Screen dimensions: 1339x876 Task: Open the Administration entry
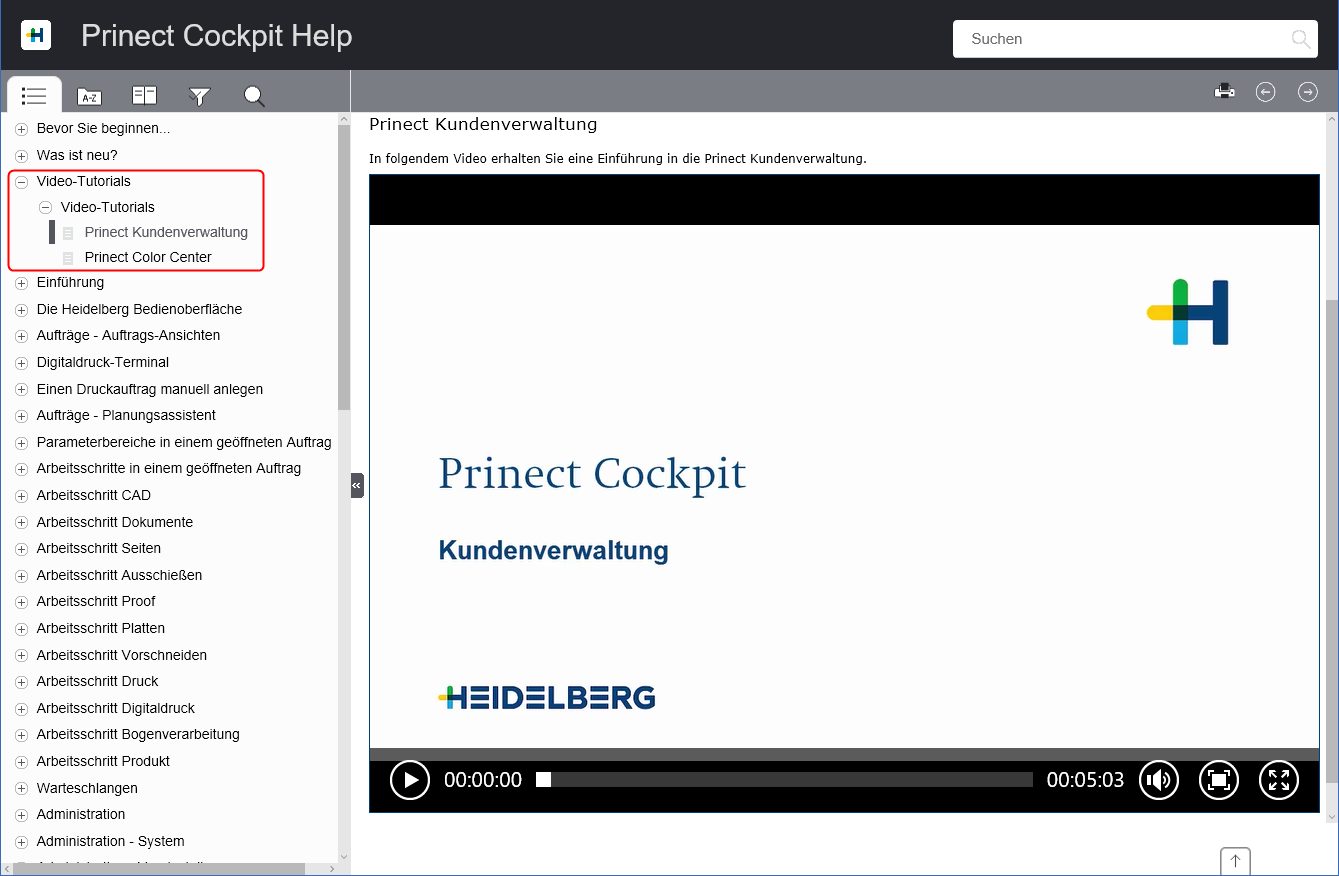[81, 814]
